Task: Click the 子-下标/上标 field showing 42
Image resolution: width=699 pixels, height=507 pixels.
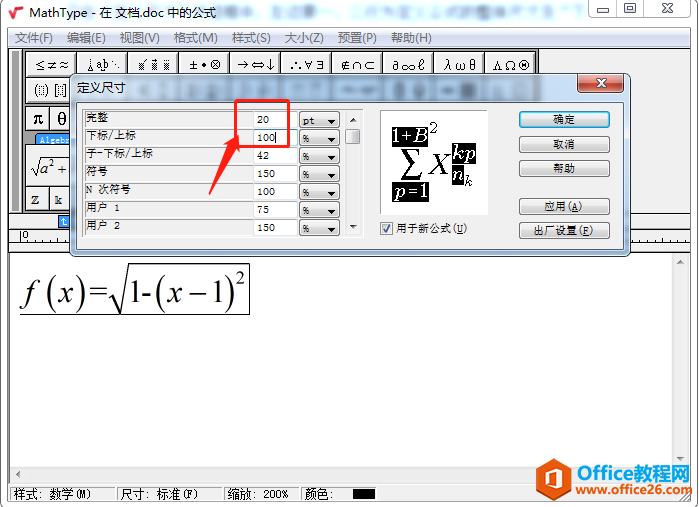Action: coord(275,156)
